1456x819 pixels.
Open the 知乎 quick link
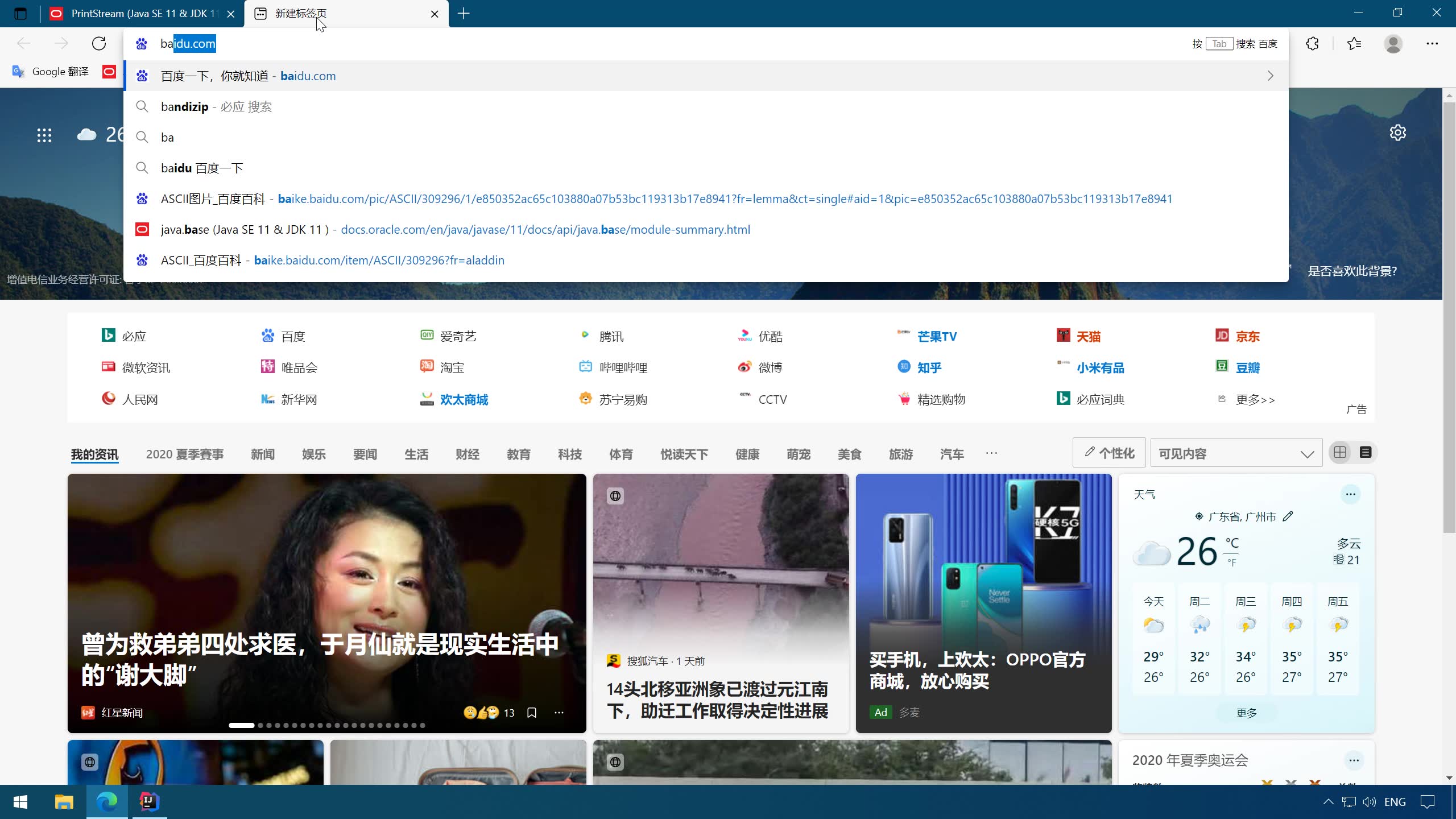click(x=919, y=367)
